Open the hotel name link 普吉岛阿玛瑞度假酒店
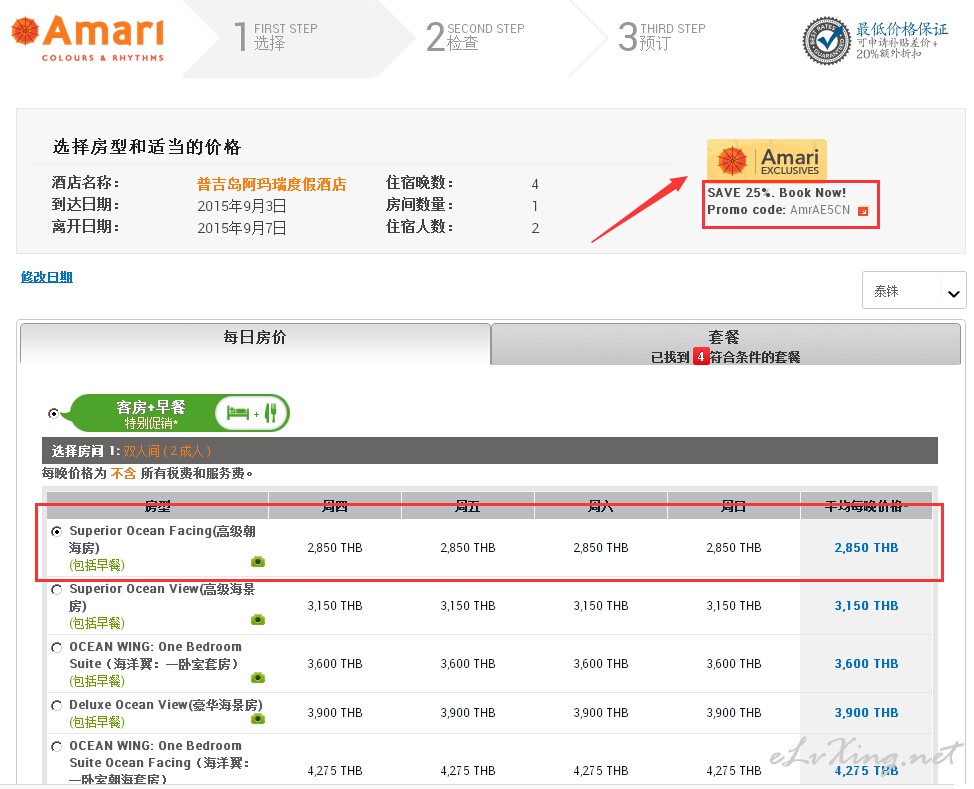The image size is (974, 789). (x=271, y=184)
